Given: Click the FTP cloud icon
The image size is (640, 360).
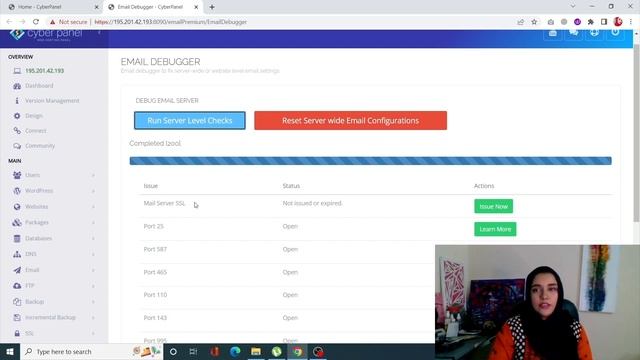Looking at the screenshot, I should pos(17,286).
